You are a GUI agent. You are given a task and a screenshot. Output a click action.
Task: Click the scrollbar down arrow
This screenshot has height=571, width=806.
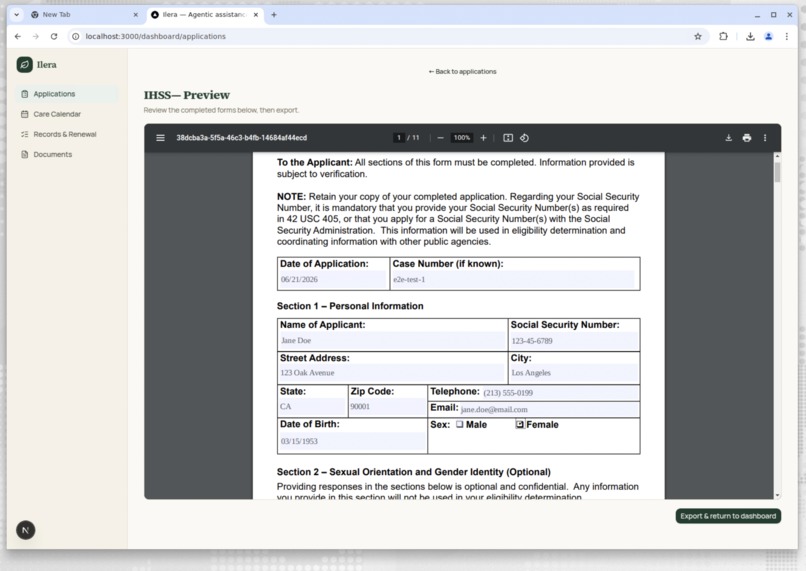tap(777, 495)
